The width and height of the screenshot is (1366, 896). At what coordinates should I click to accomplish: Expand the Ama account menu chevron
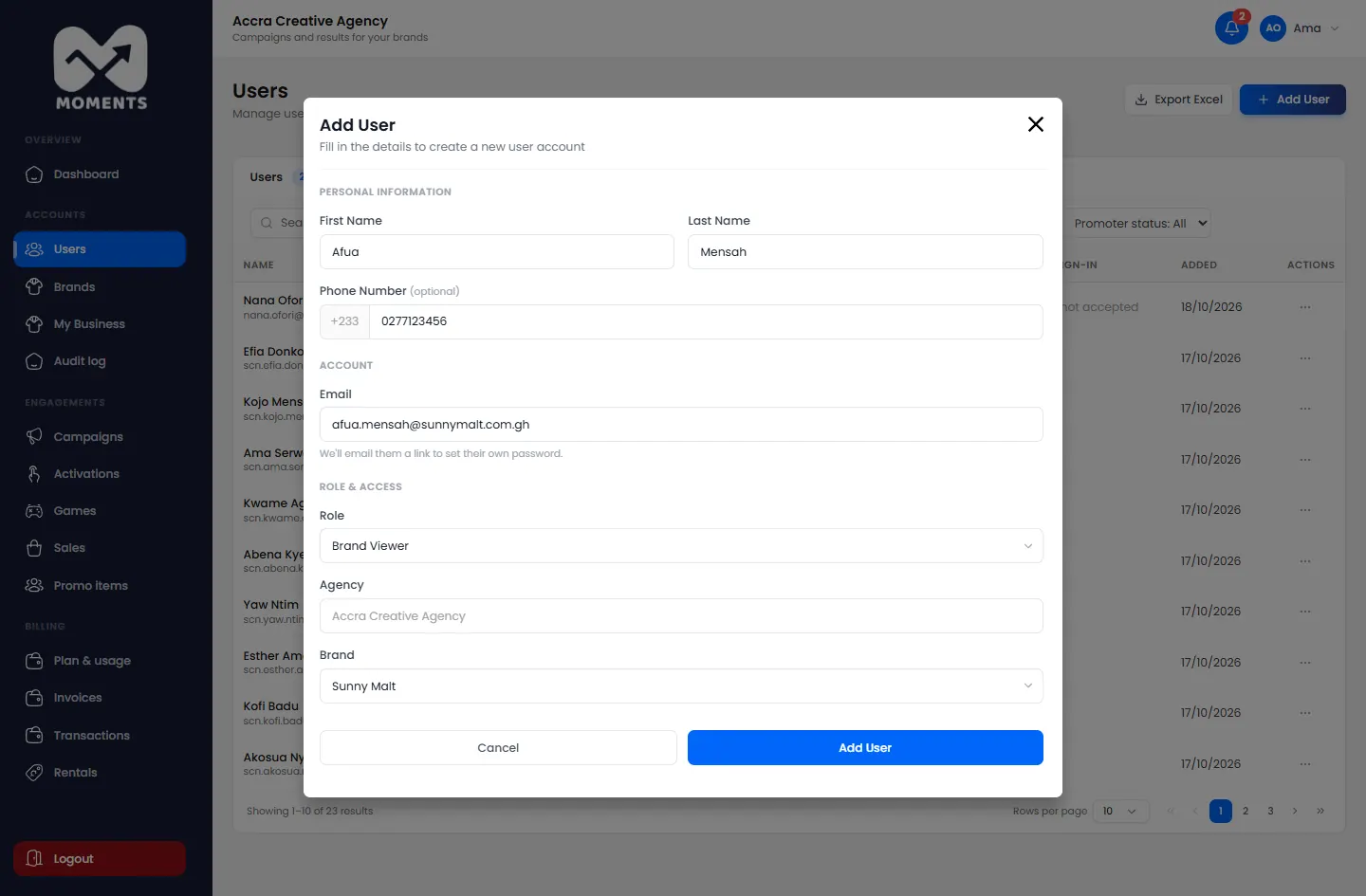click(1335, 28)
